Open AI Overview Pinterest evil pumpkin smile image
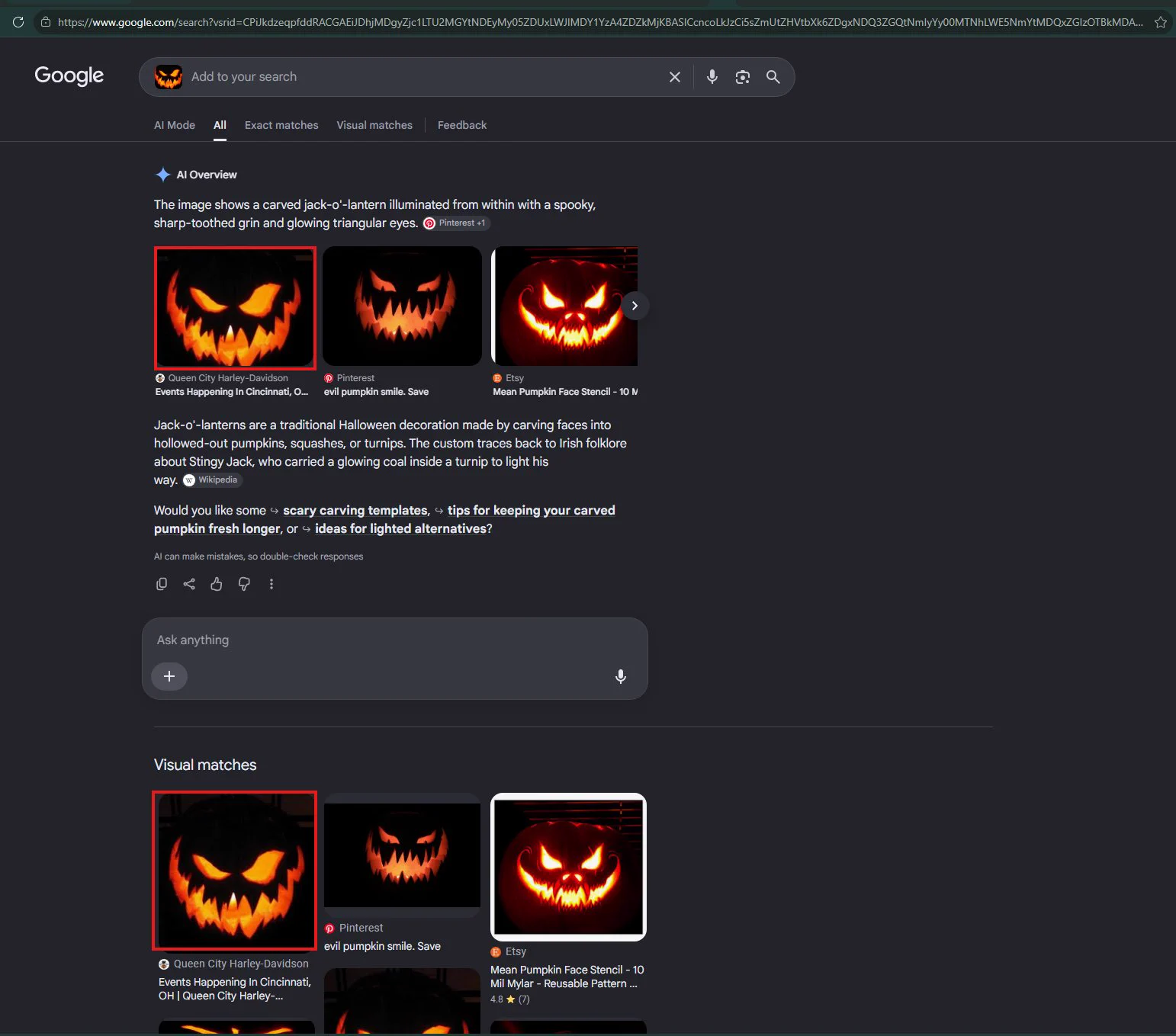Viewport: 1176px width, 1036px height. tap(402, 306)
